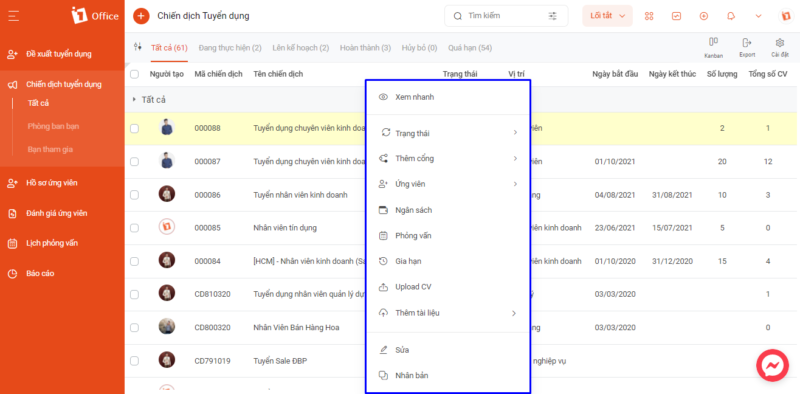Choose Phỏng vấn in the context menu
Image resolution: width=800 pixels, height=394 pixels.
point(448,236)
